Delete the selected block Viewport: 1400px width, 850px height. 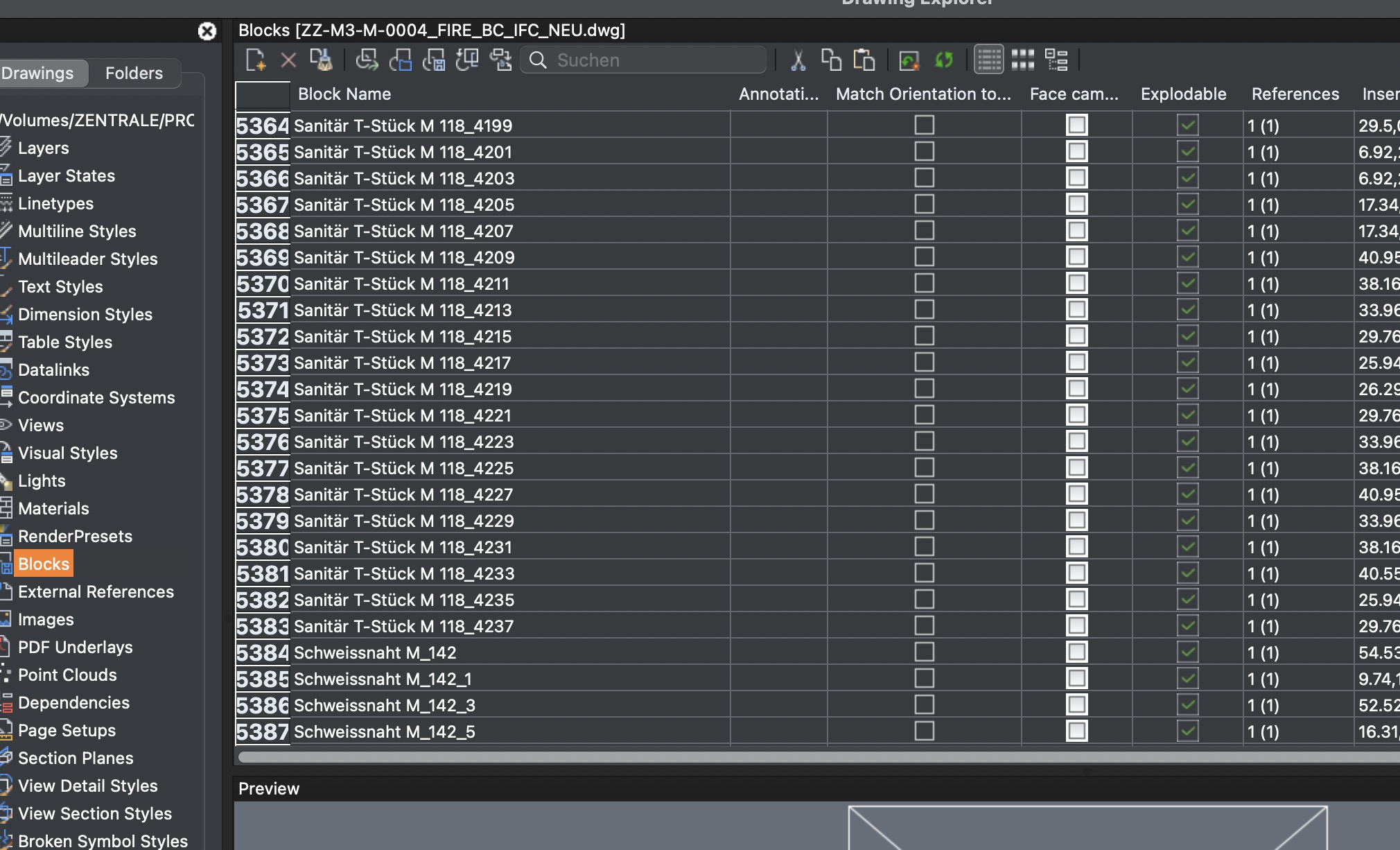click(x=288, y=60)
